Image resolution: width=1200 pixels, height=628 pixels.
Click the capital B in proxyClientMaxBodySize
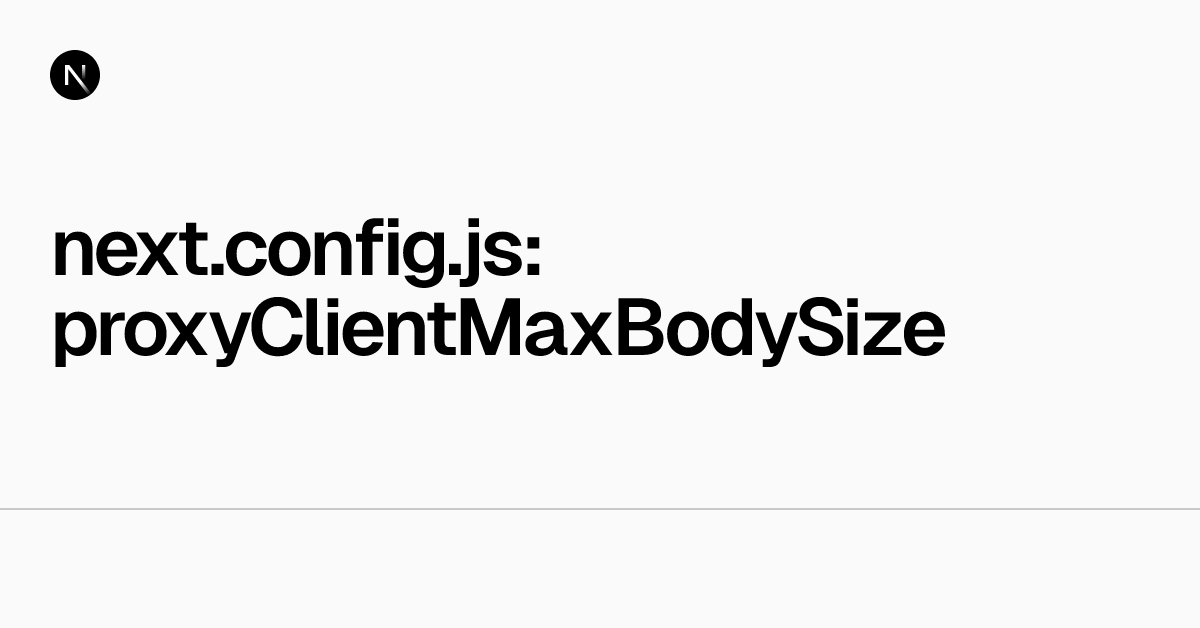pos(642,330)
